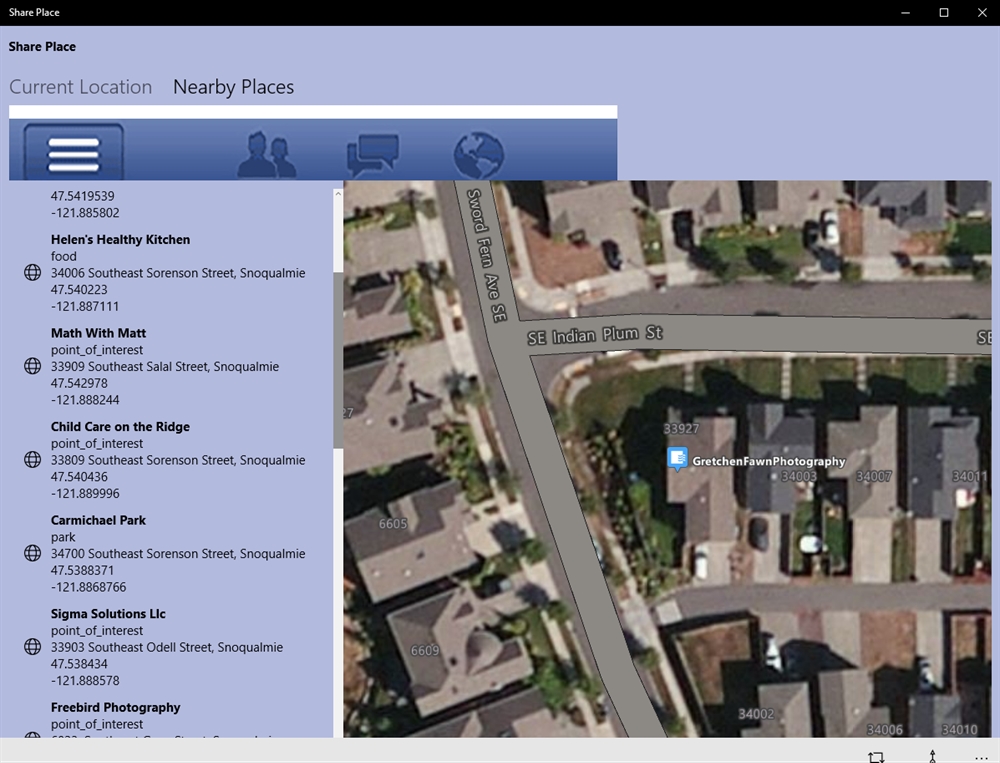Screen dimensions: 1000x763
Task: Click address 33903 Southeast Odell Street, Snoqualmie
Action: click(x=167, y=647)
